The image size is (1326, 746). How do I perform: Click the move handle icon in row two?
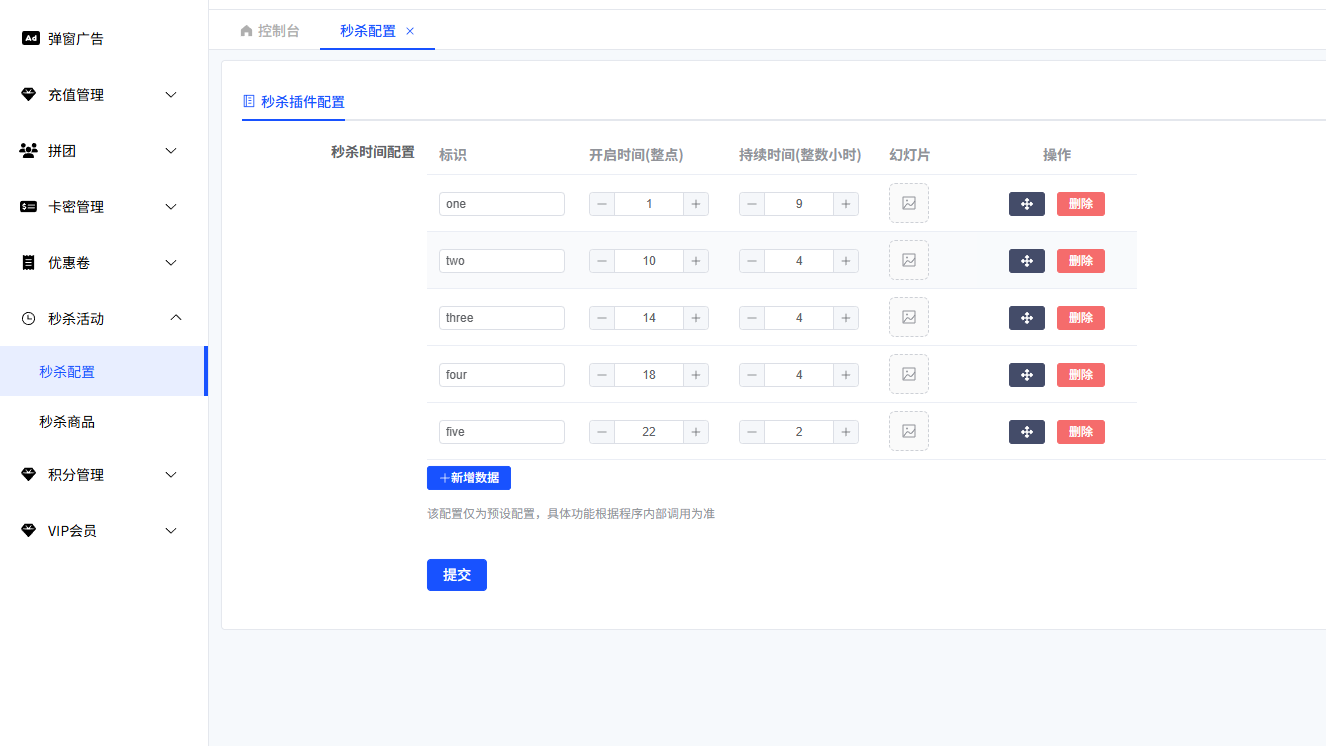pos(1026,260)
